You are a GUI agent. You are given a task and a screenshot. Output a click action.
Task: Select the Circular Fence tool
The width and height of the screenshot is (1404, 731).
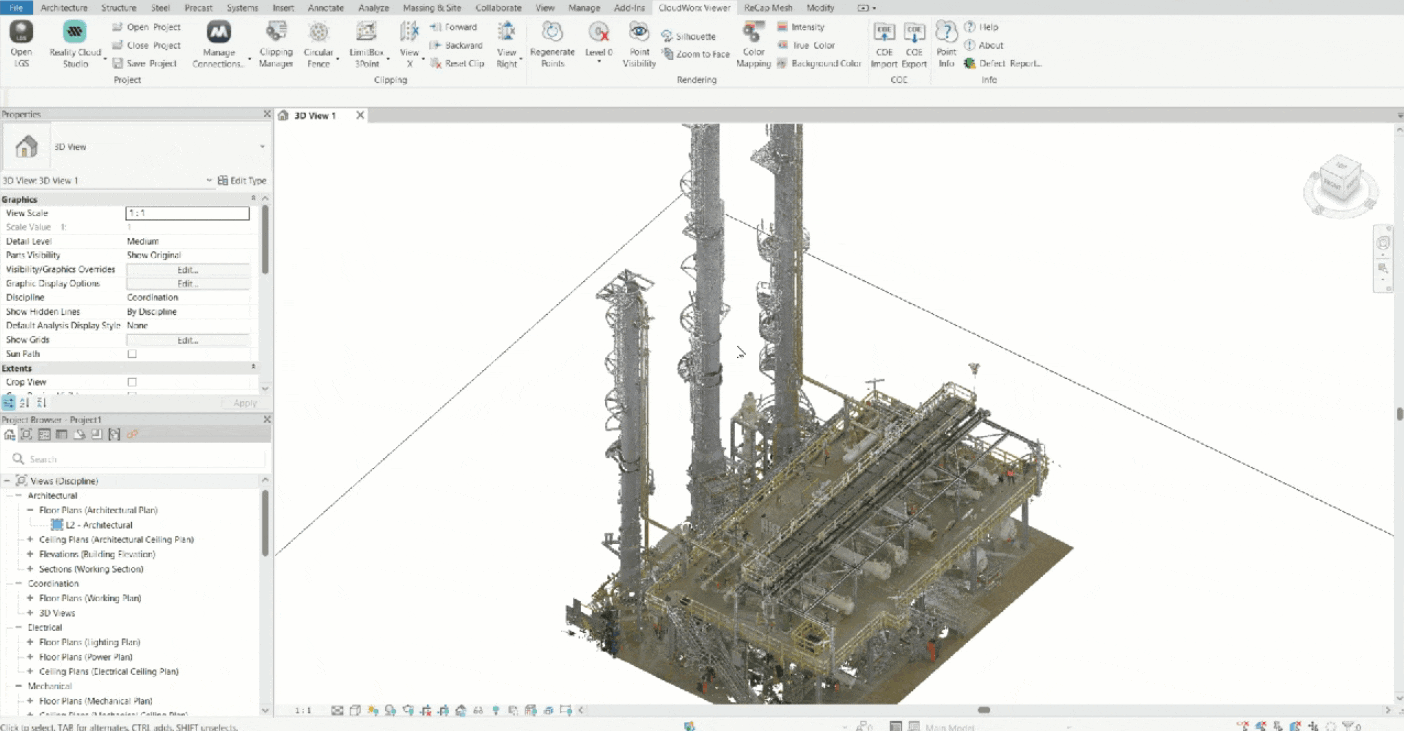point(318,33)
